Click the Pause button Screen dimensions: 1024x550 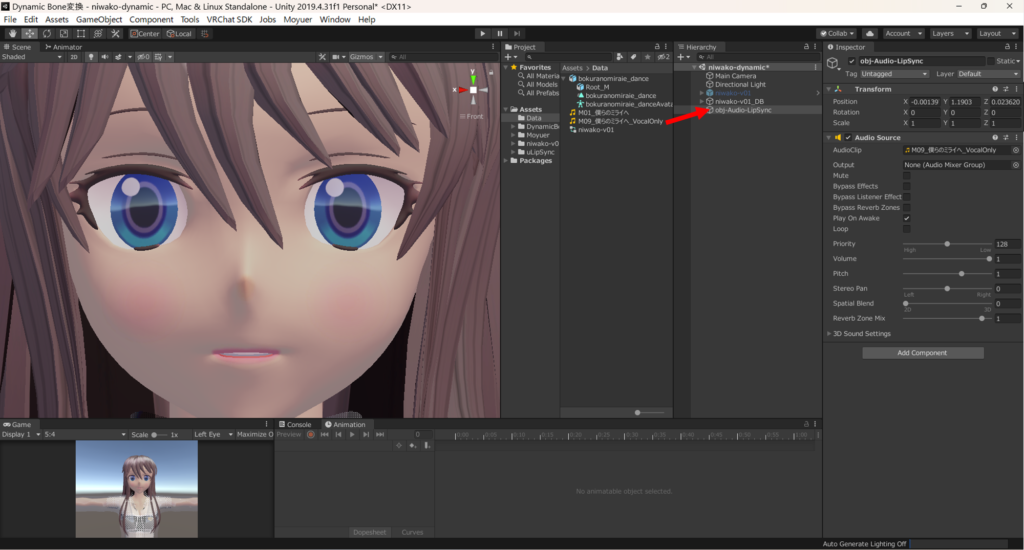click(500, 33)
